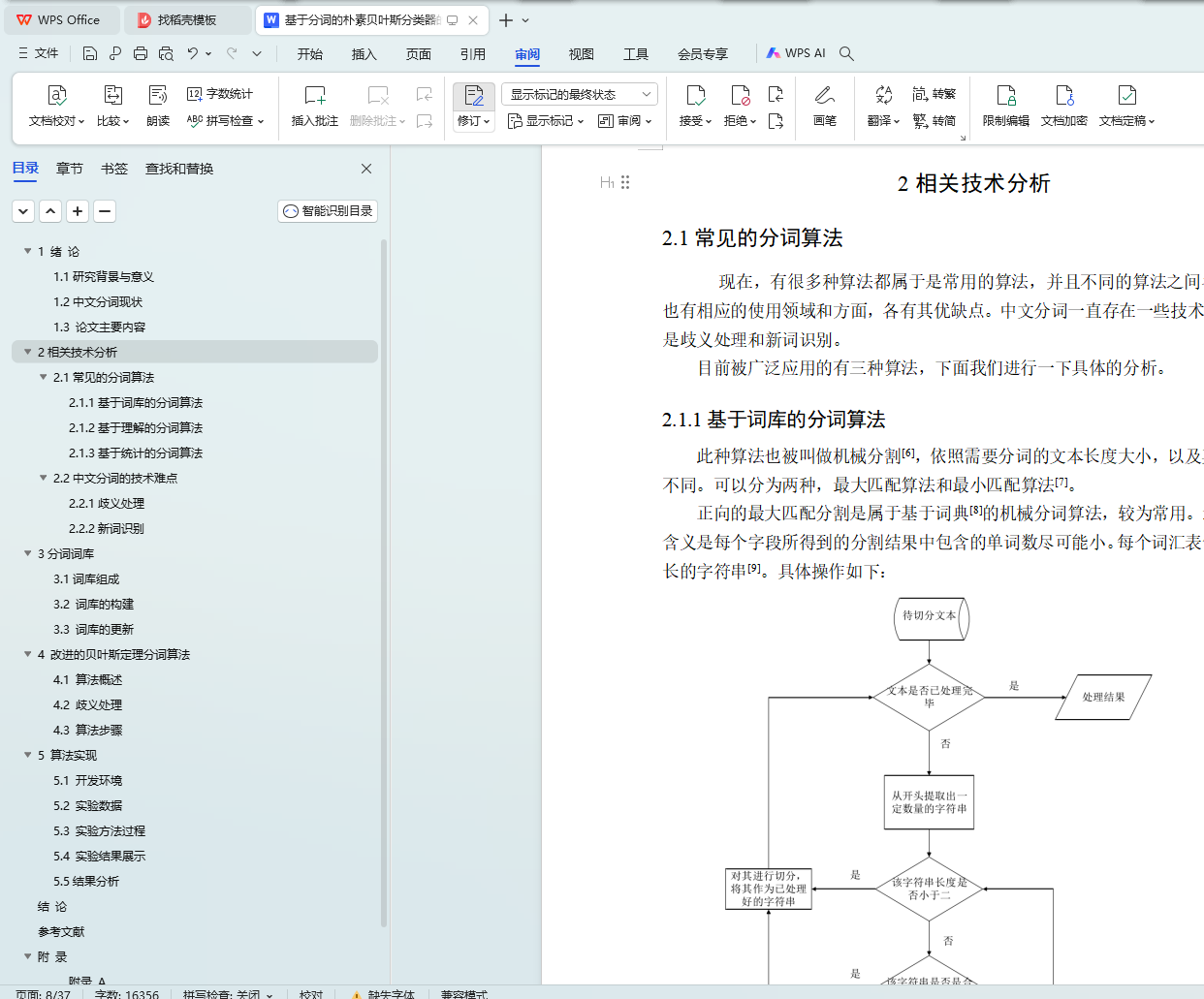Image resolution: width=1204 pixels, height=999 pixels.
Task: Click the 接受 accept change icon
Action: (x=695, y=95)
